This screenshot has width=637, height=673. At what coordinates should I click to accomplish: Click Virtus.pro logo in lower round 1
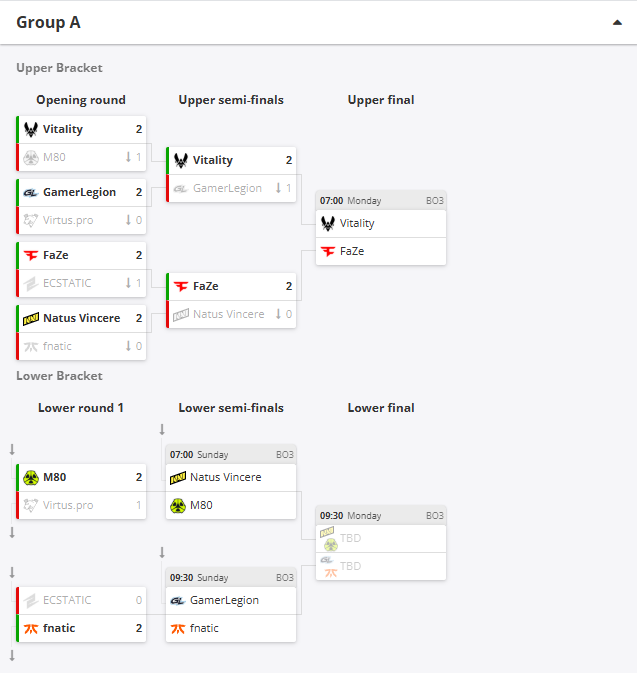(x=31, y=505)
